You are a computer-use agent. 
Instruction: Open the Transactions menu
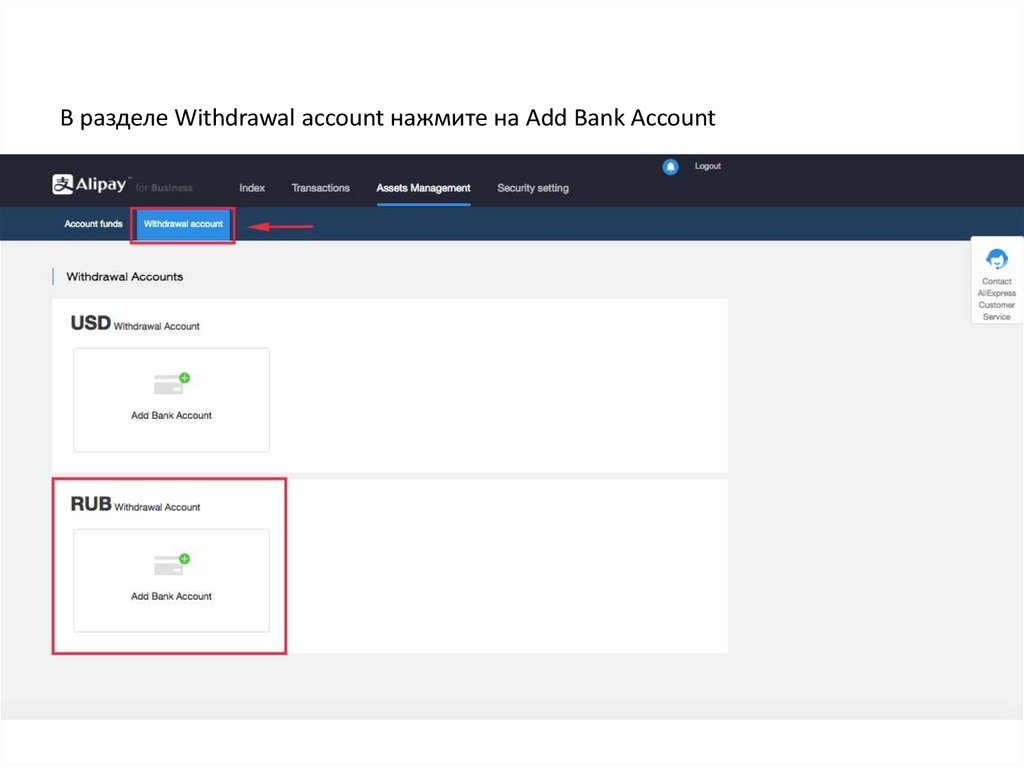321,188
